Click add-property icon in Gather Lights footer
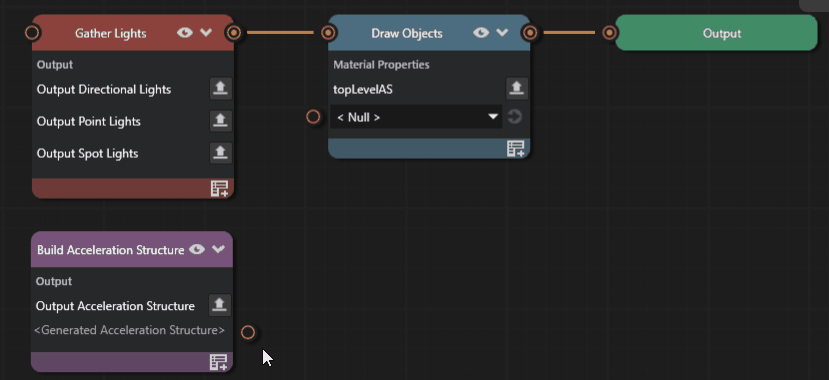The image size is (829, 380). 219,189
